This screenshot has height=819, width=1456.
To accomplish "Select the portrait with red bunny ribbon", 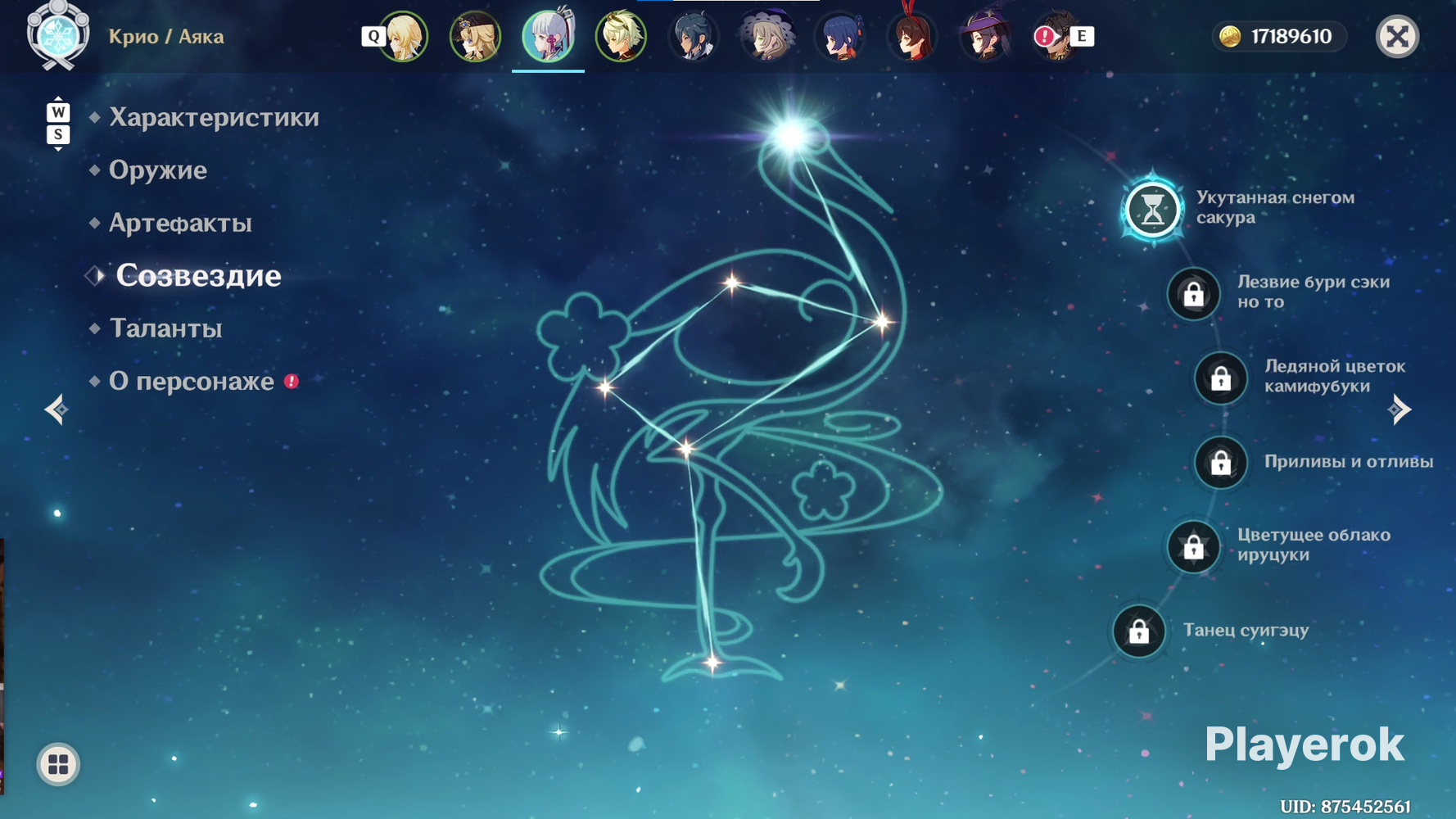I will (x=911, y=34).
